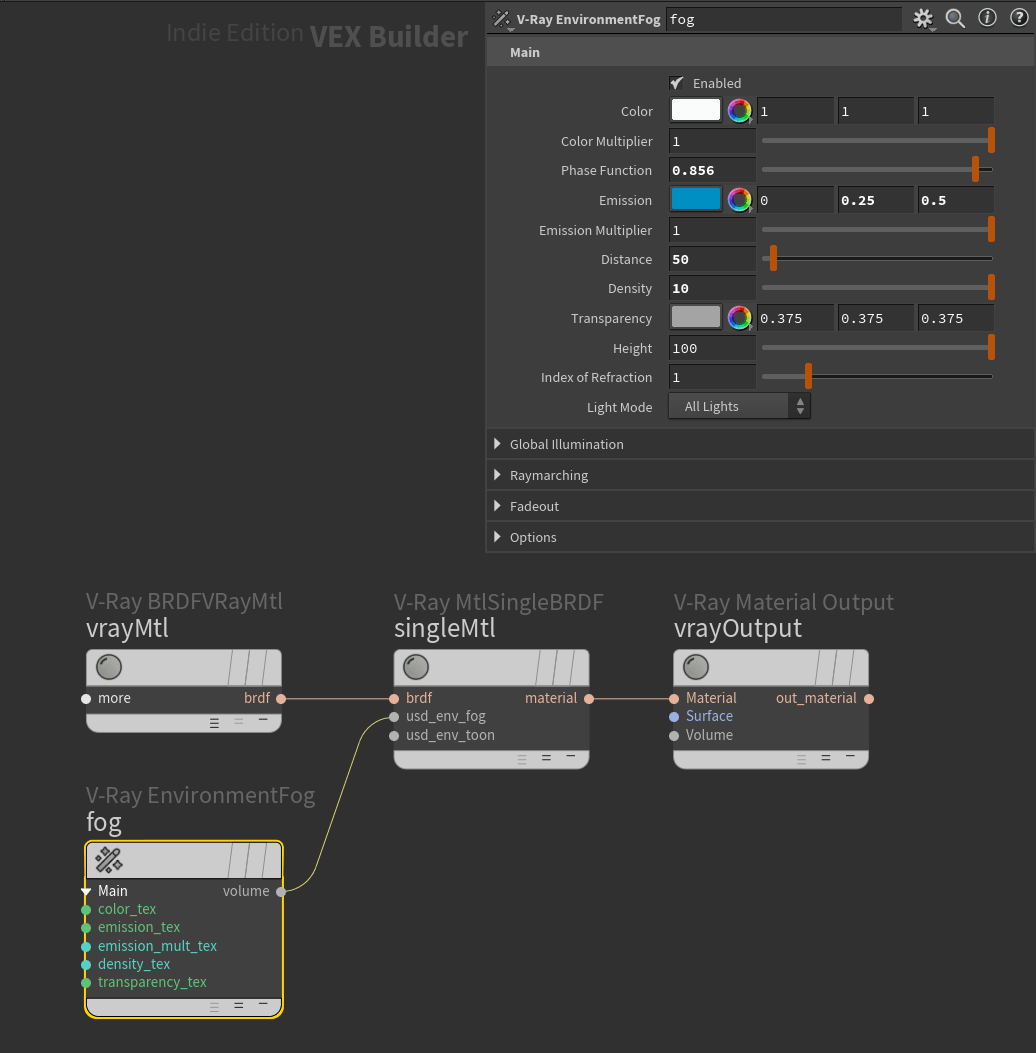Open color wheel picker for Color parameter
The image size is (1036, 1053).
[x=739, y=111]
